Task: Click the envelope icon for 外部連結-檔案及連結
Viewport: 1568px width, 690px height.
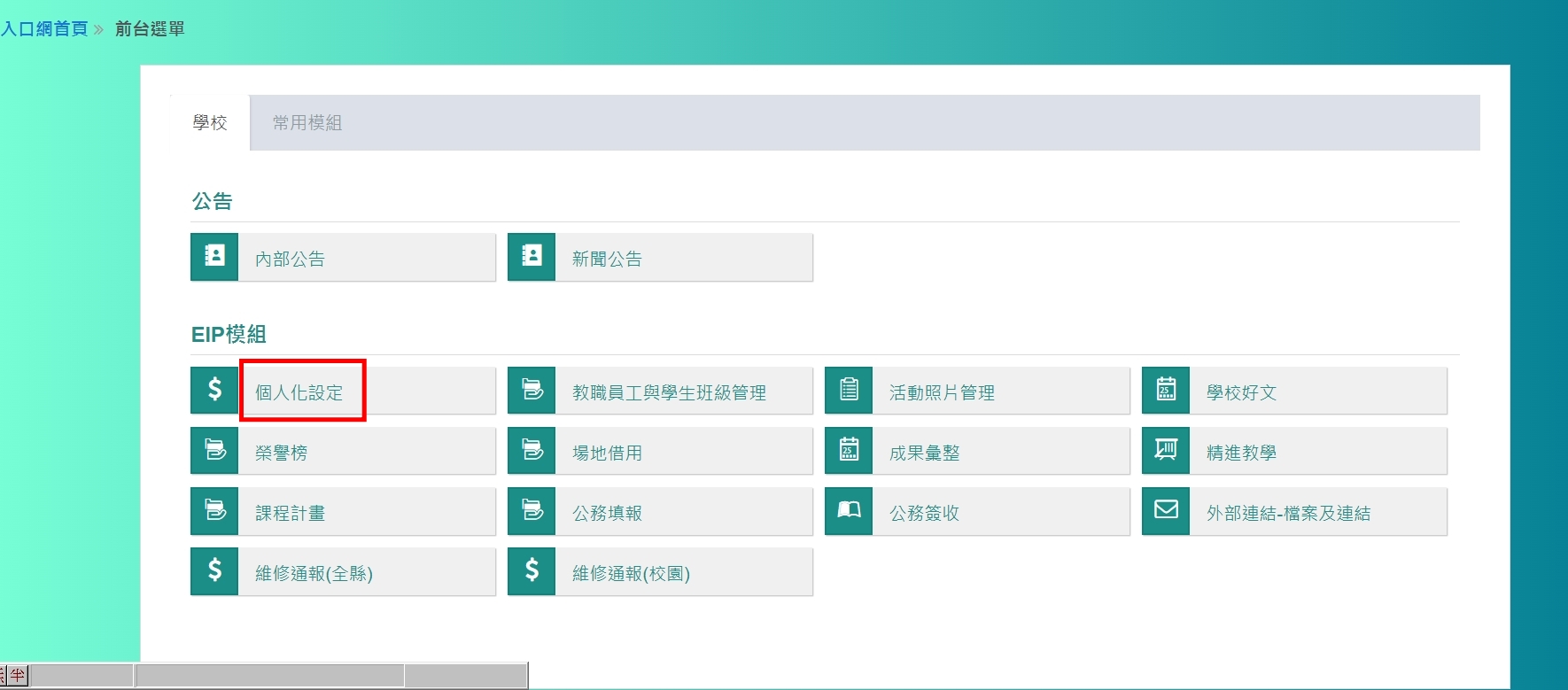Action: pyautogui.click(x=1166, y=511)
